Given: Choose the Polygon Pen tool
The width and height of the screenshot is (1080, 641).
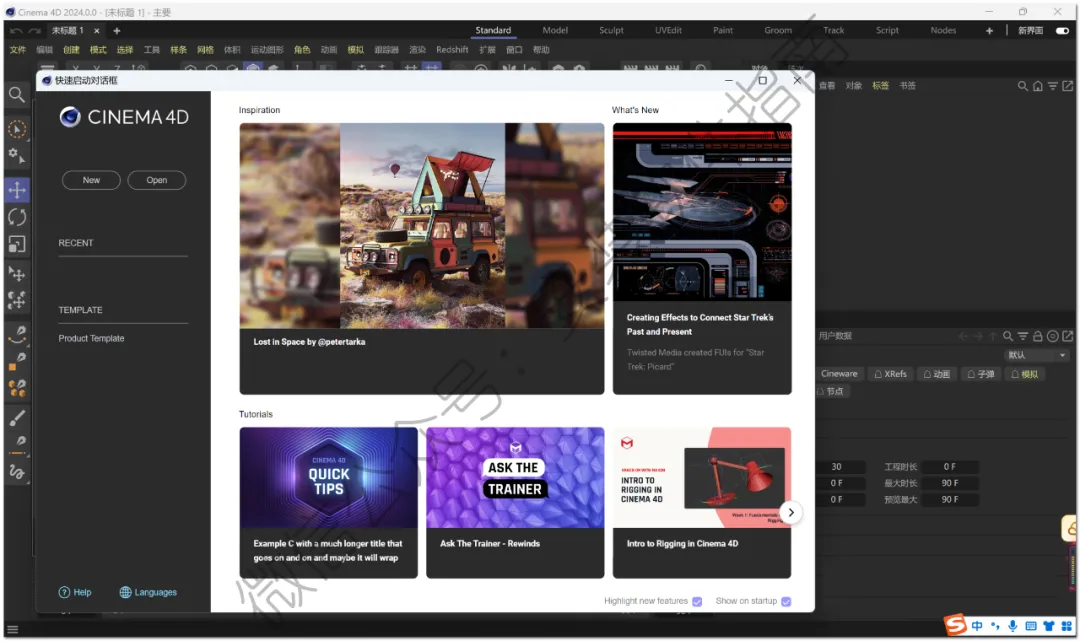Looking at the screenshot, I should point(17,361).
